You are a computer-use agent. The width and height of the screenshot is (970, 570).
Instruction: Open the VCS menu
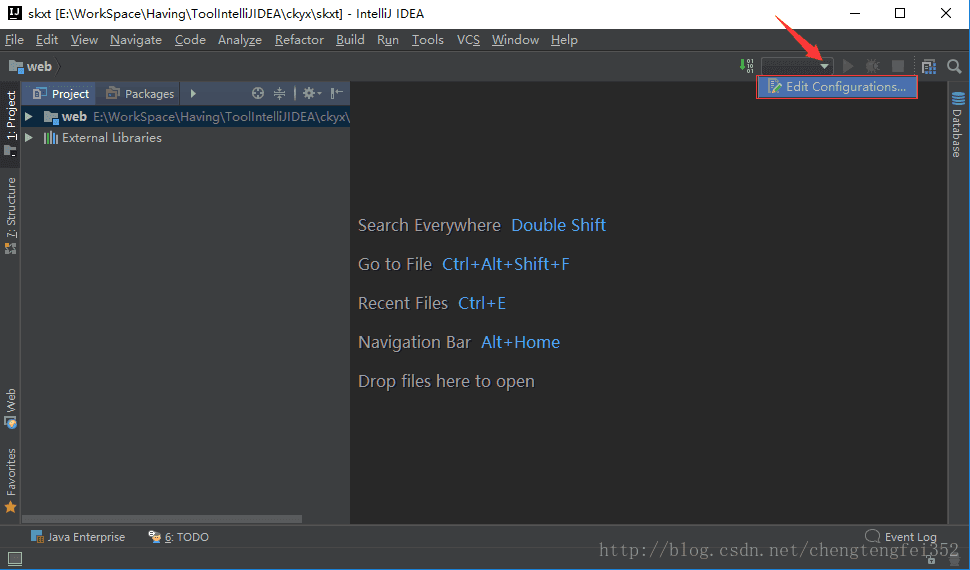click(468, 40)
